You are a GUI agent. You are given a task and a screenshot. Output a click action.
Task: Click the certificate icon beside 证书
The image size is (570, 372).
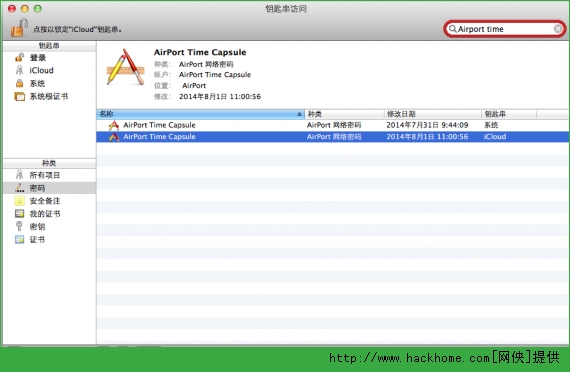[x=19, y=240]
